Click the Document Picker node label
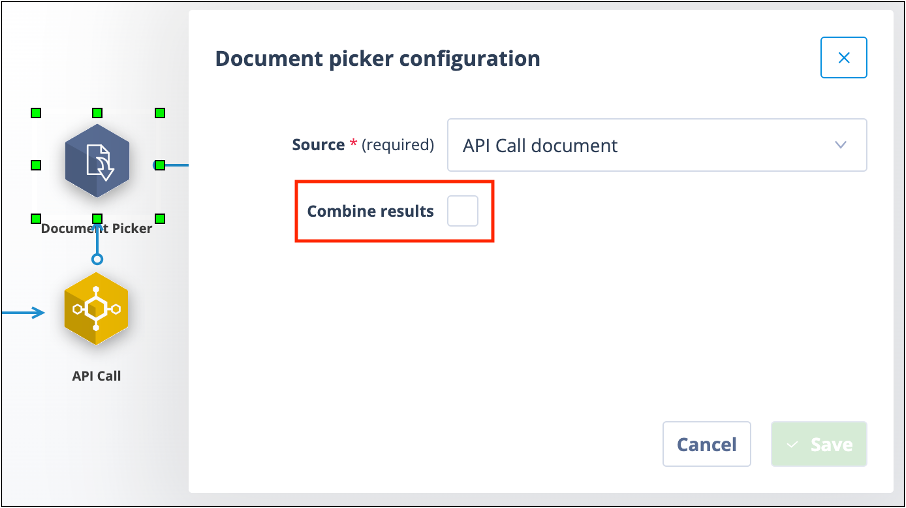 [96, 228]
